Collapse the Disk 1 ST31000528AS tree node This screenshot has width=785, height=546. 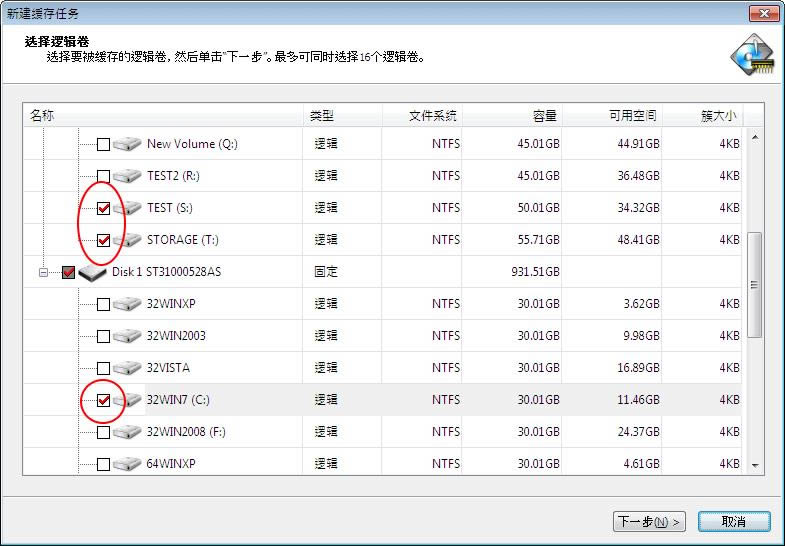click(x=44, y=273)
